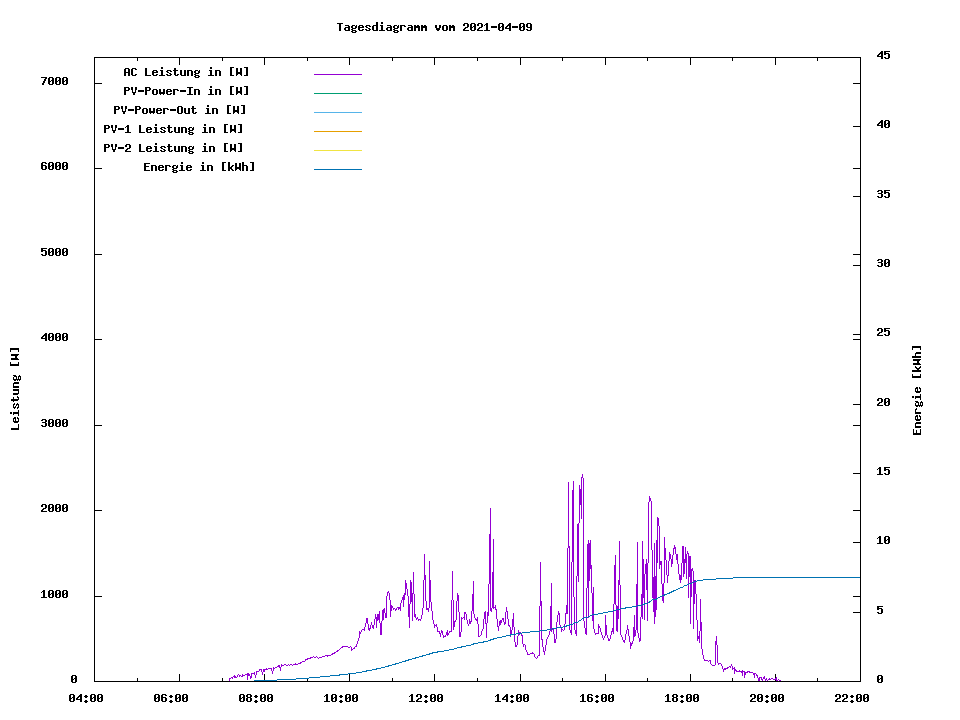Image resolution: width=960 pixels, height=720 pixels.
Task: Click the blue PV-Power-Out legend line sample
Action: pyautogui.click(x=337, y=112)
